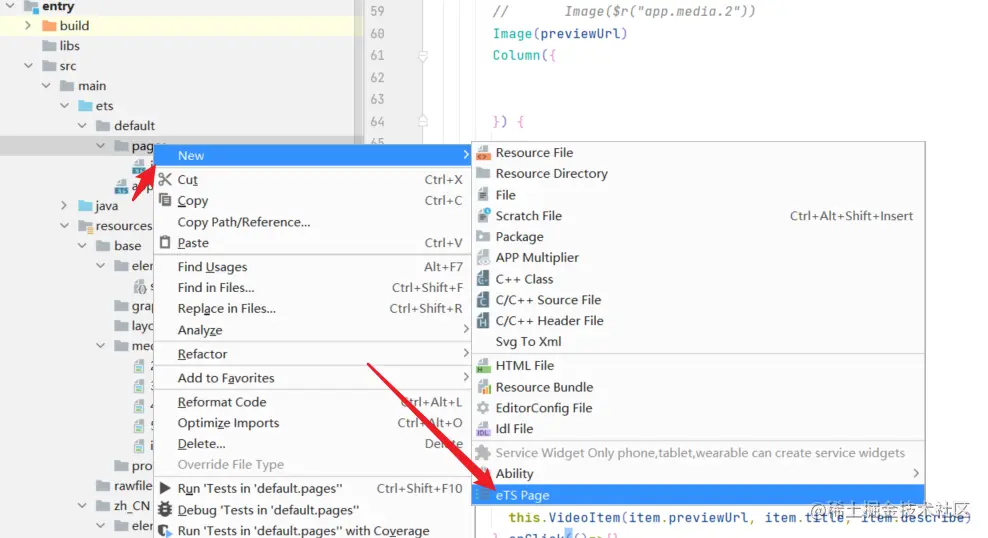
Task: Choose Replace in Files option
Action: [313, 309]
